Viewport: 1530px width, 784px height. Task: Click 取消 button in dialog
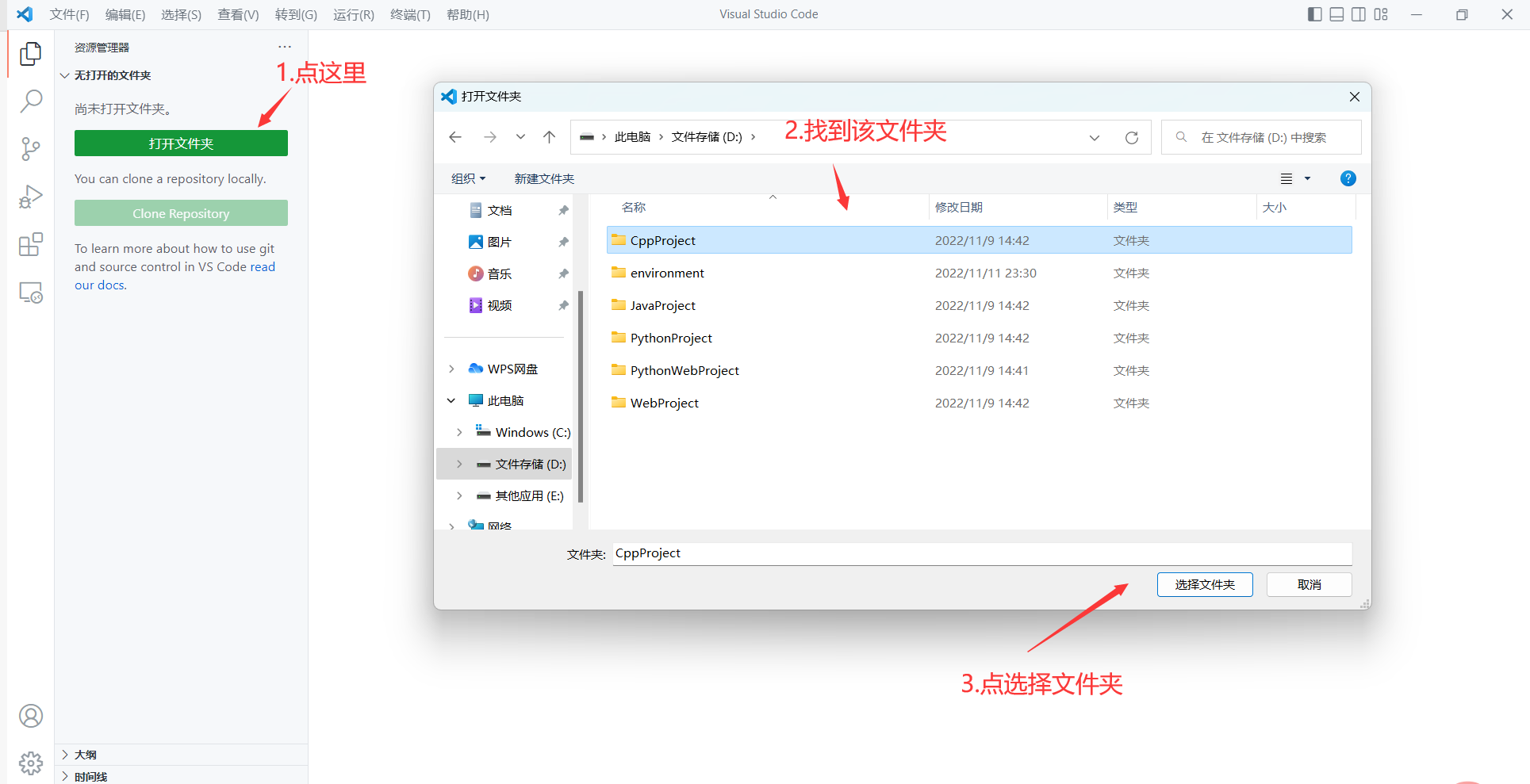point(1310,584)
